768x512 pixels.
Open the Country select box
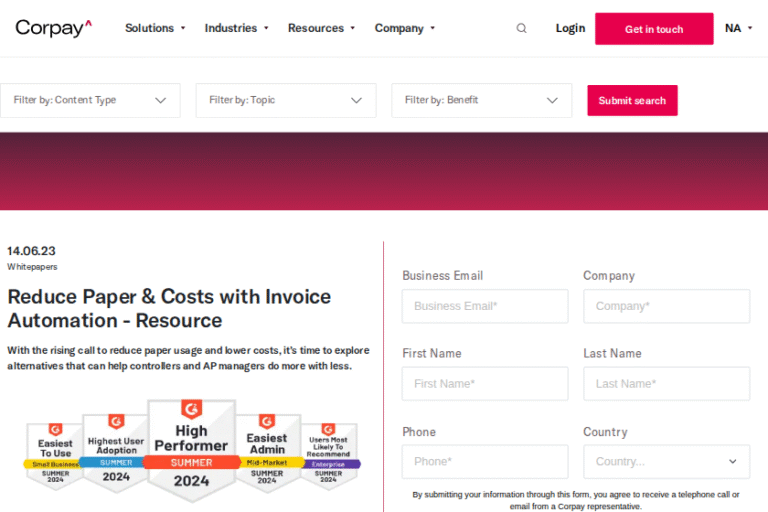666,461
